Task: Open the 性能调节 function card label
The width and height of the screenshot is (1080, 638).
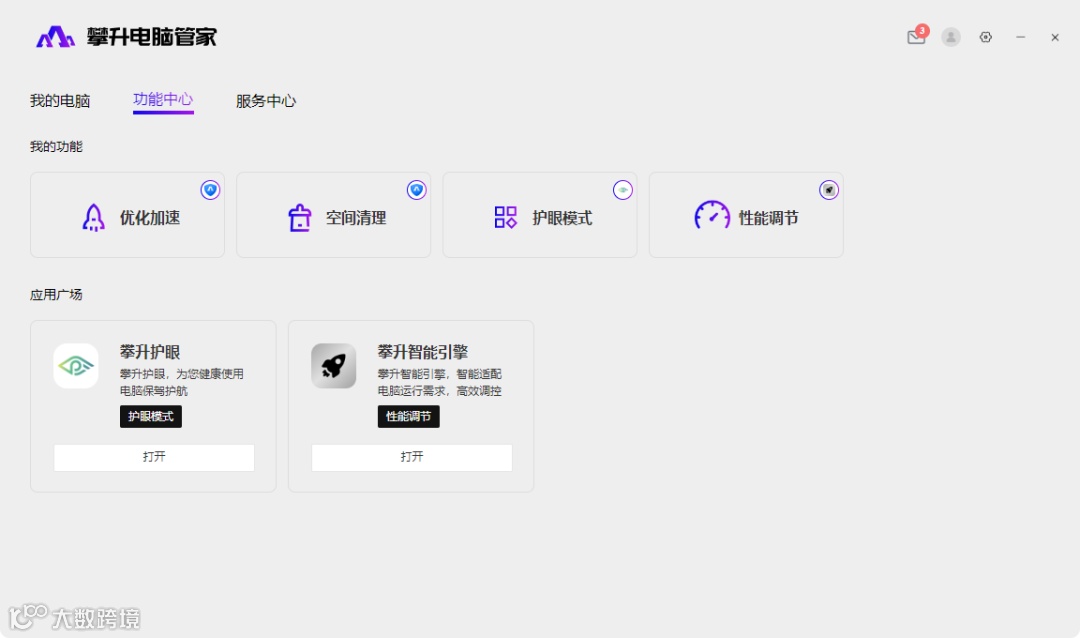Action: 769,218
